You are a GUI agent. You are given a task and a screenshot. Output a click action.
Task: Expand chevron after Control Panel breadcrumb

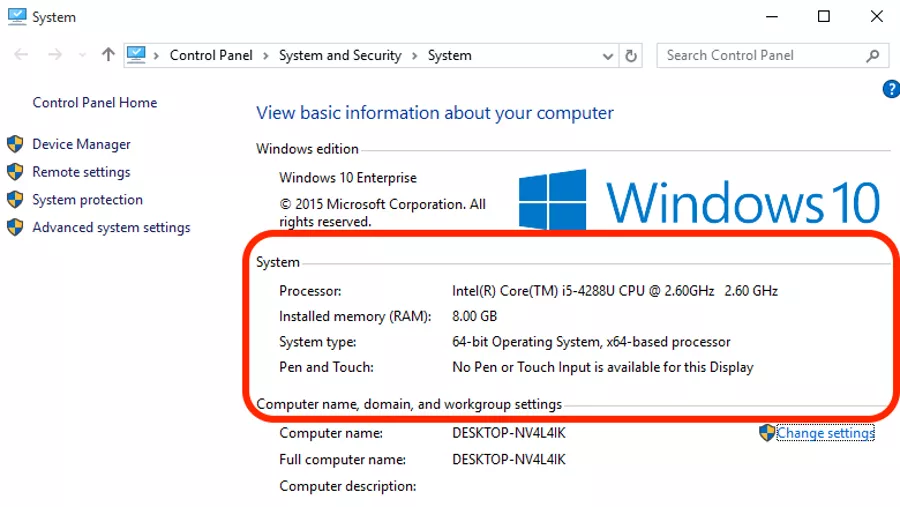tap(266, 56)
